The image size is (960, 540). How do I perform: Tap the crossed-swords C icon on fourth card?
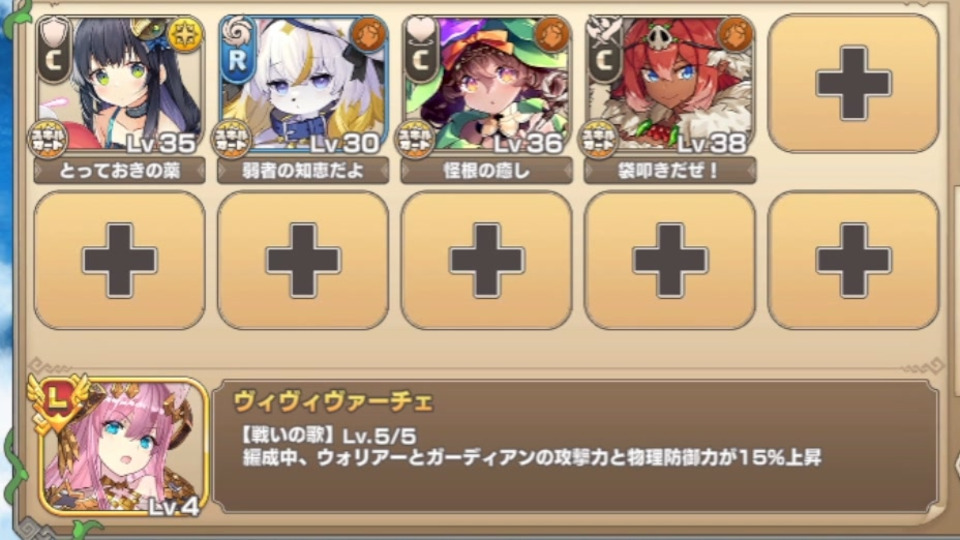coord(604,49)
